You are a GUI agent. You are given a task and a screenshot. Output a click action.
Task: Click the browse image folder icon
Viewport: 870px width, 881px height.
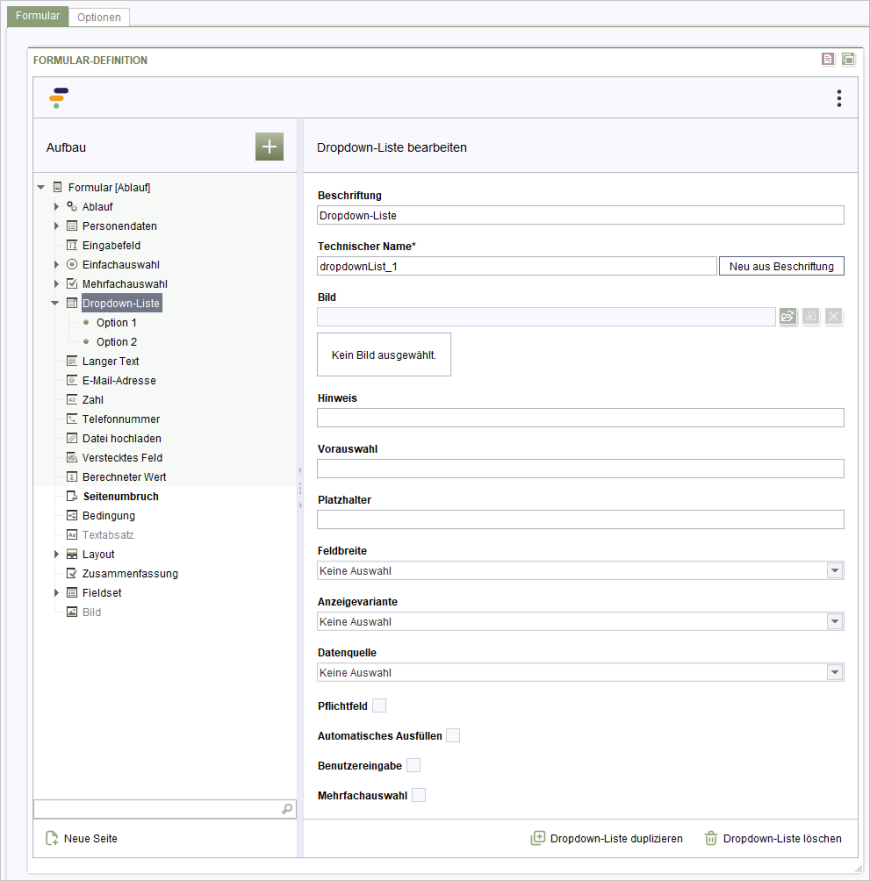(787, 316)
